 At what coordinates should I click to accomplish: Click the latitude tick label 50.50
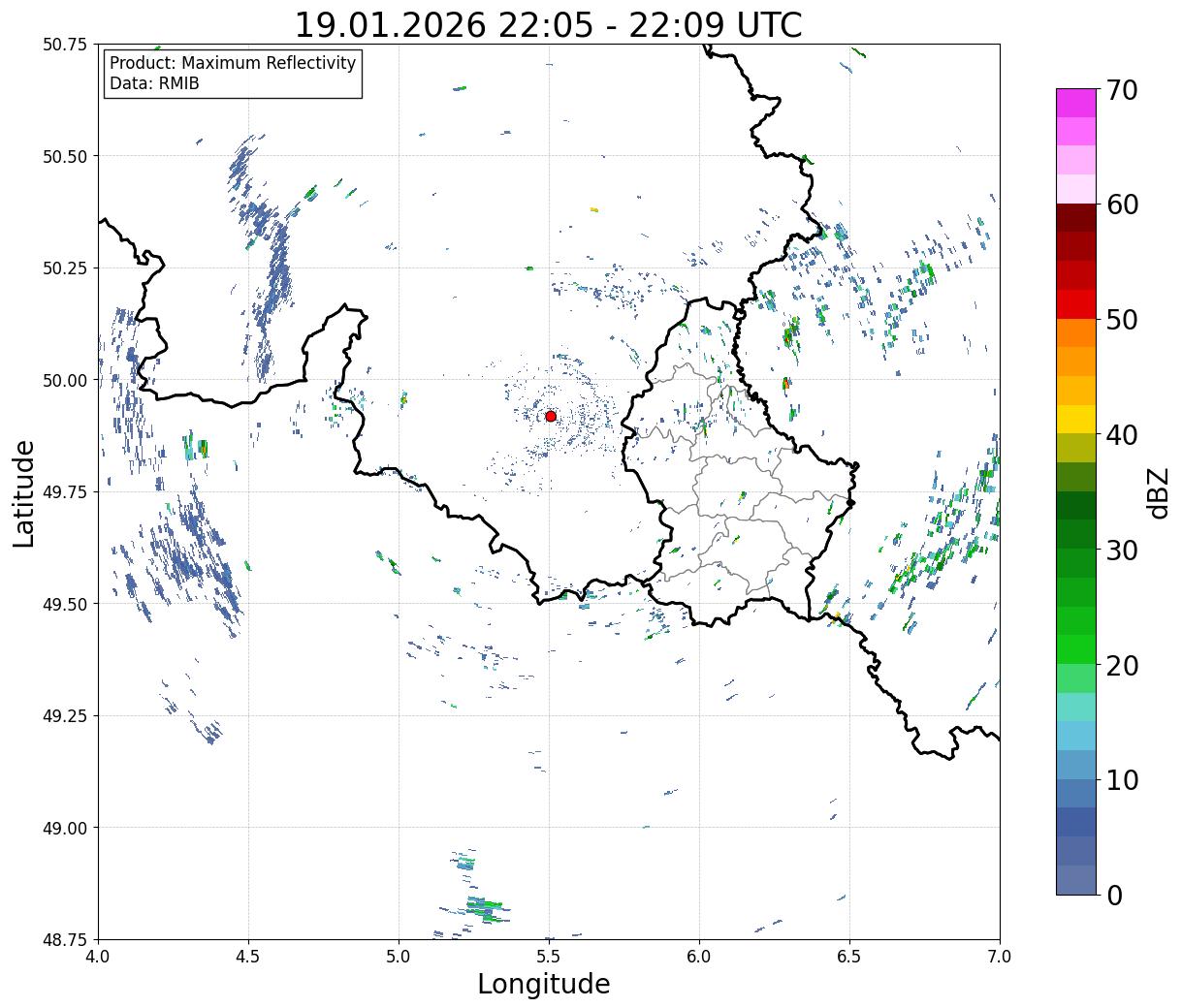[x=65, y=156]
